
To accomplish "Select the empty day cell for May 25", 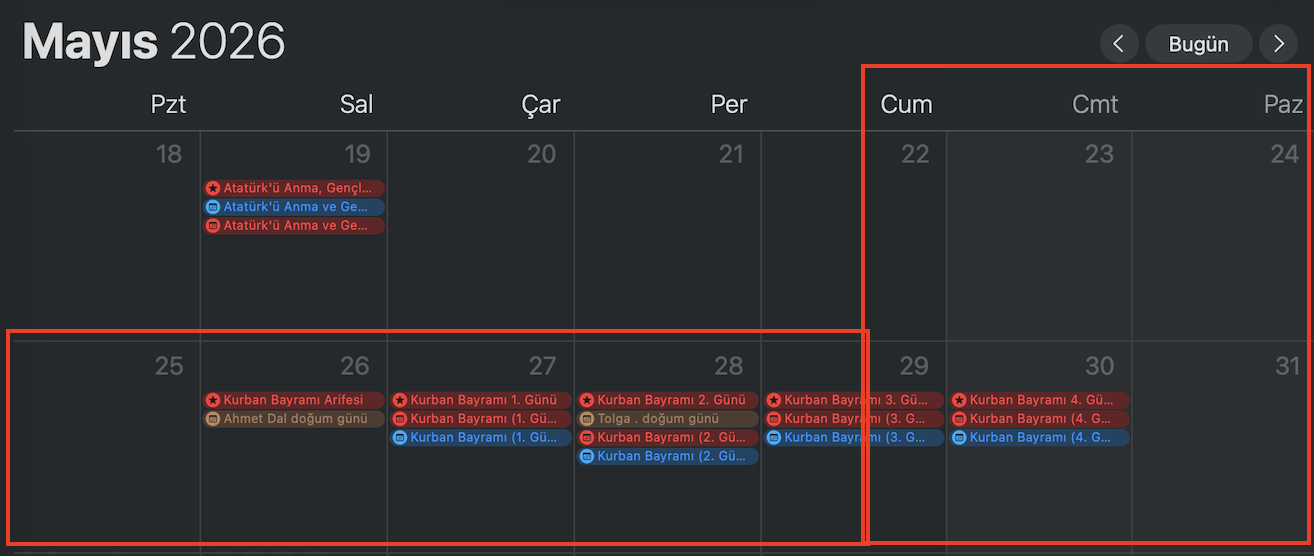I will click(x=105, y=460).
